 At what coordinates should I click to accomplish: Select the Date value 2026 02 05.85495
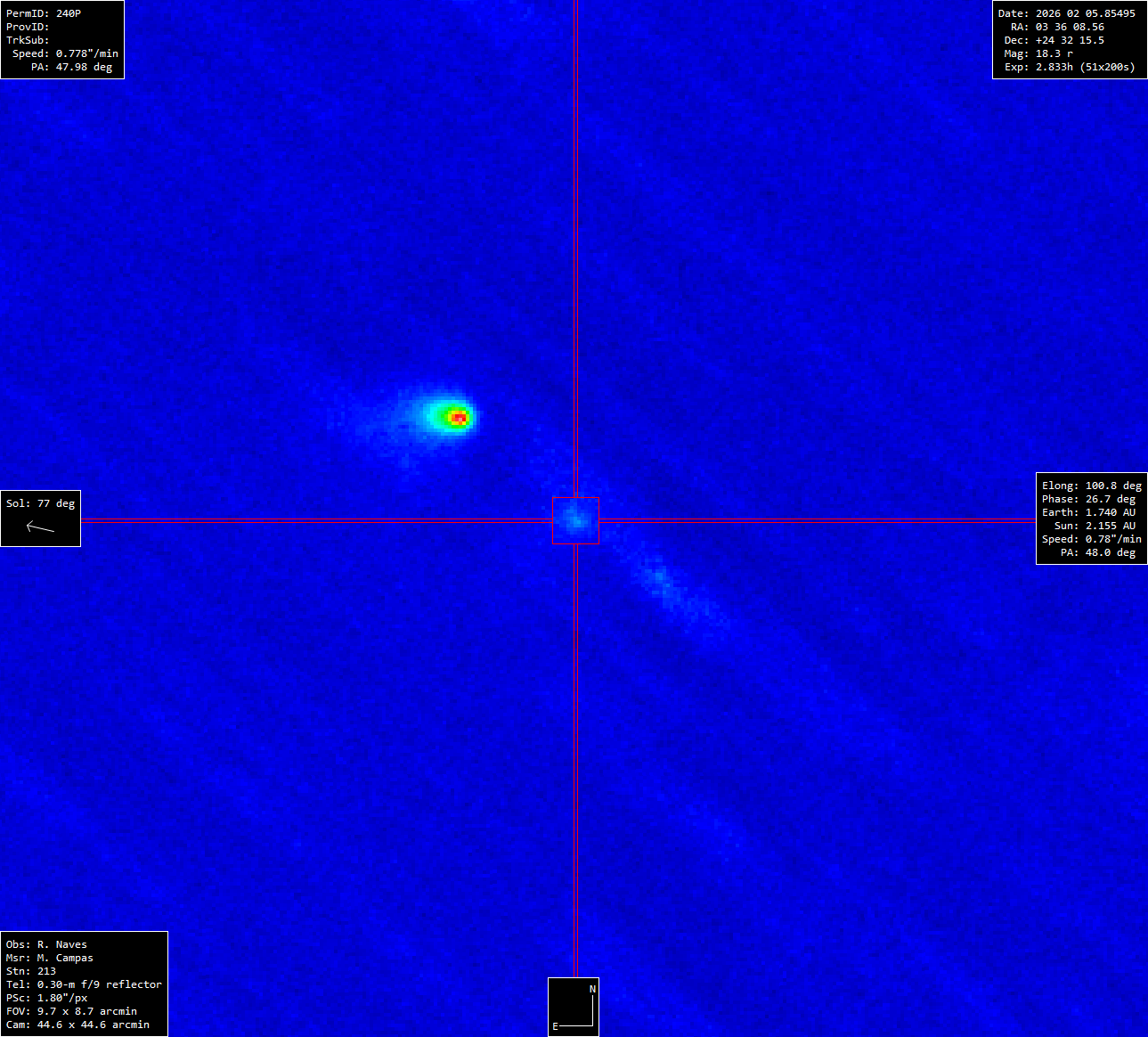pyautogui.click(x=1085, y=13)
